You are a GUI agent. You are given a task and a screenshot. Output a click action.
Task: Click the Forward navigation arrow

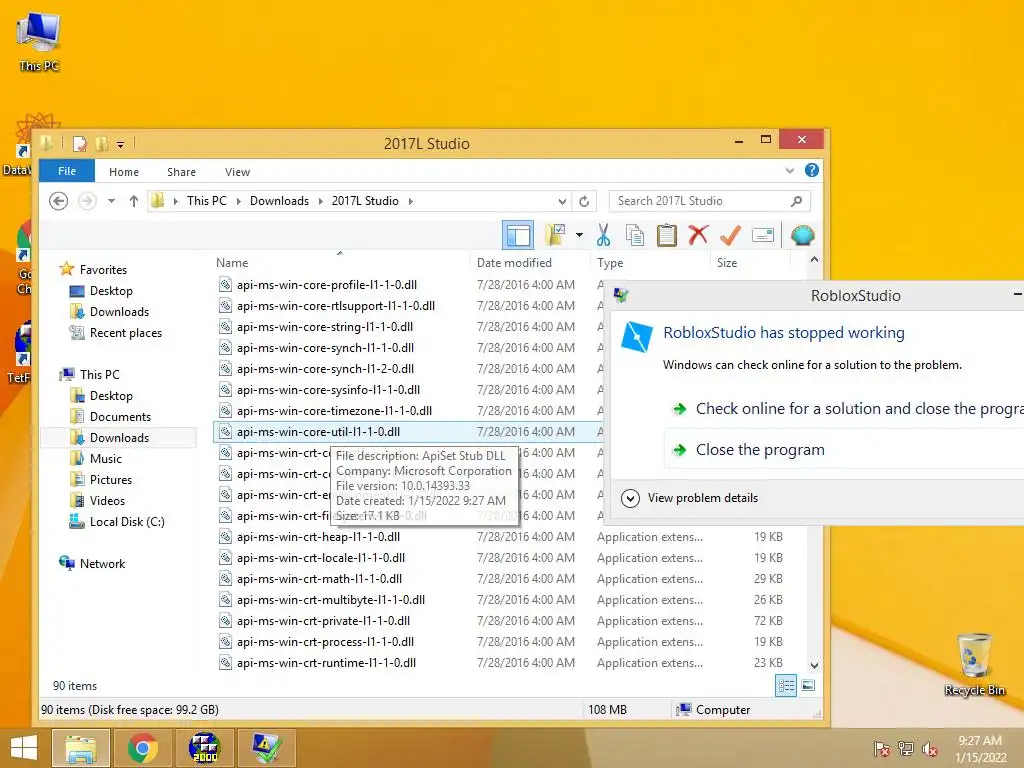pos(87,201)
